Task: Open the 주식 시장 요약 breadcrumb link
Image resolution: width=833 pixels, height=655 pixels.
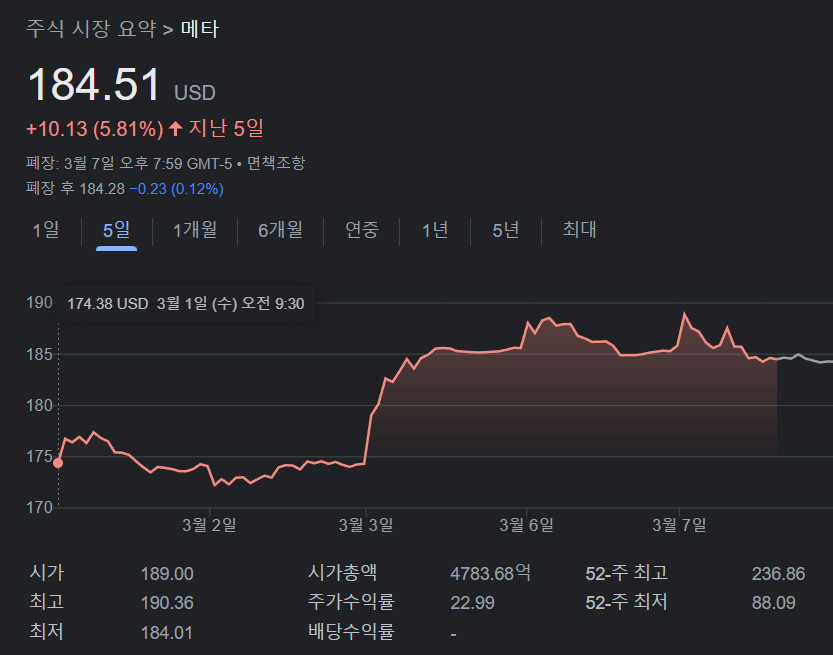Action: click(91, 29)
